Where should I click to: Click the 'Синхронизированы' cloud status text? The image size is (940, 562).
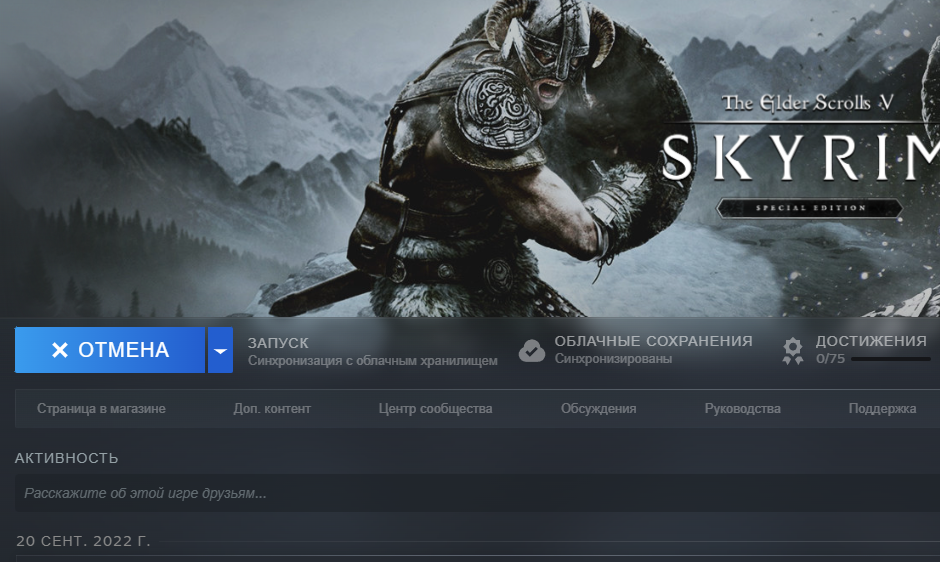coord(613,359)
